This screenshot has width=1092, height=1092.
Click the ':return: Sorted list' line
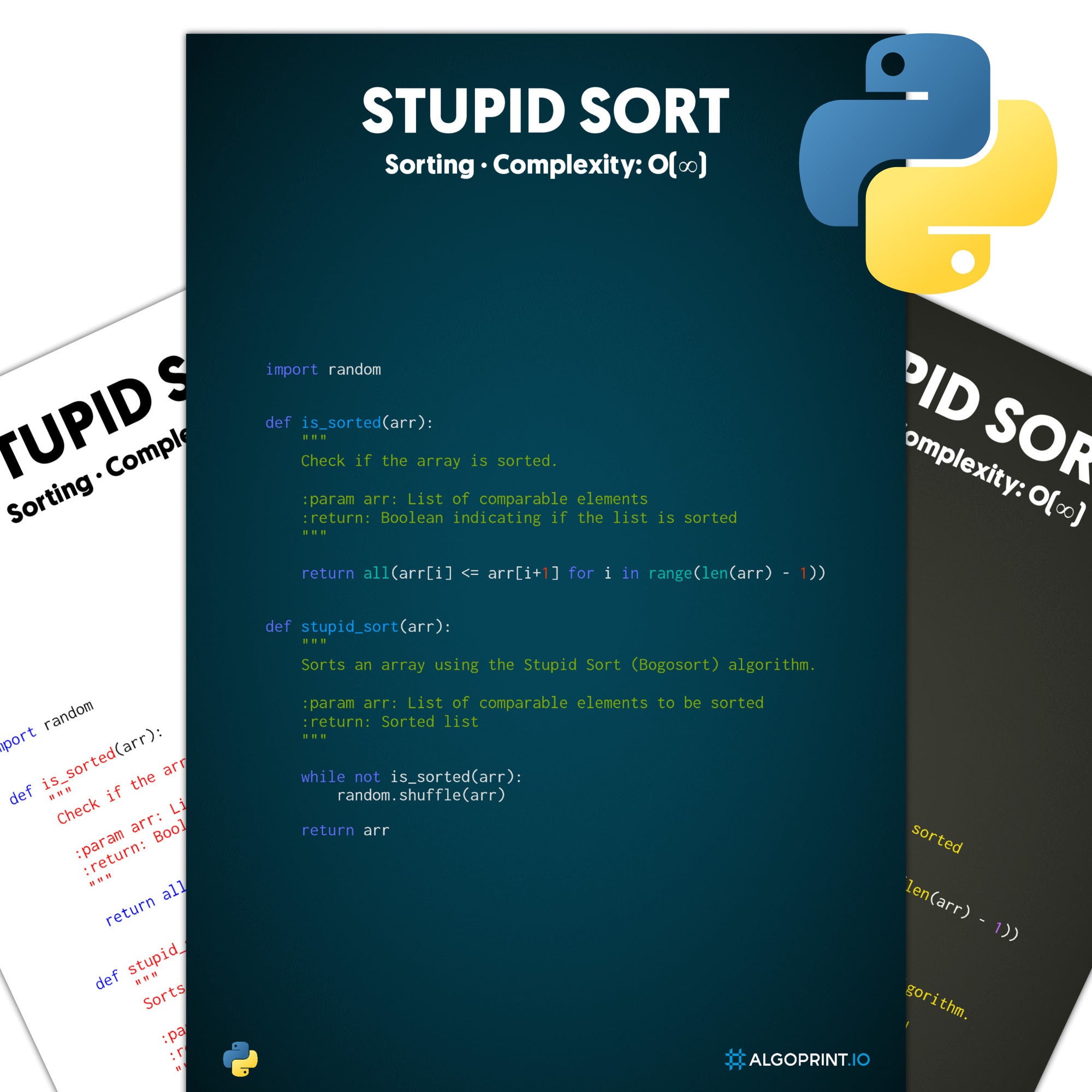[x=389, y=721]
